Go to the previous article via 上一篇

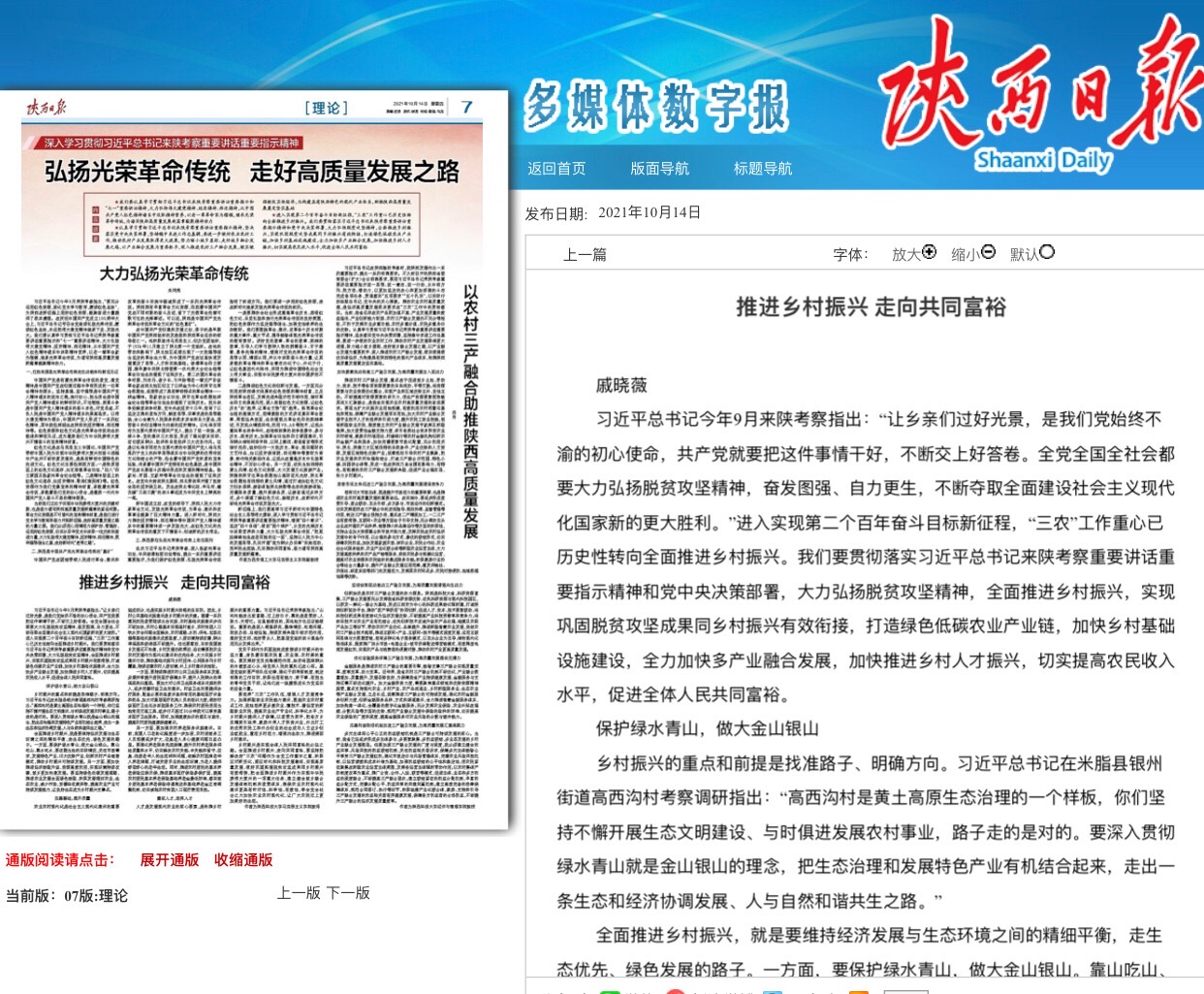(585, 254)
